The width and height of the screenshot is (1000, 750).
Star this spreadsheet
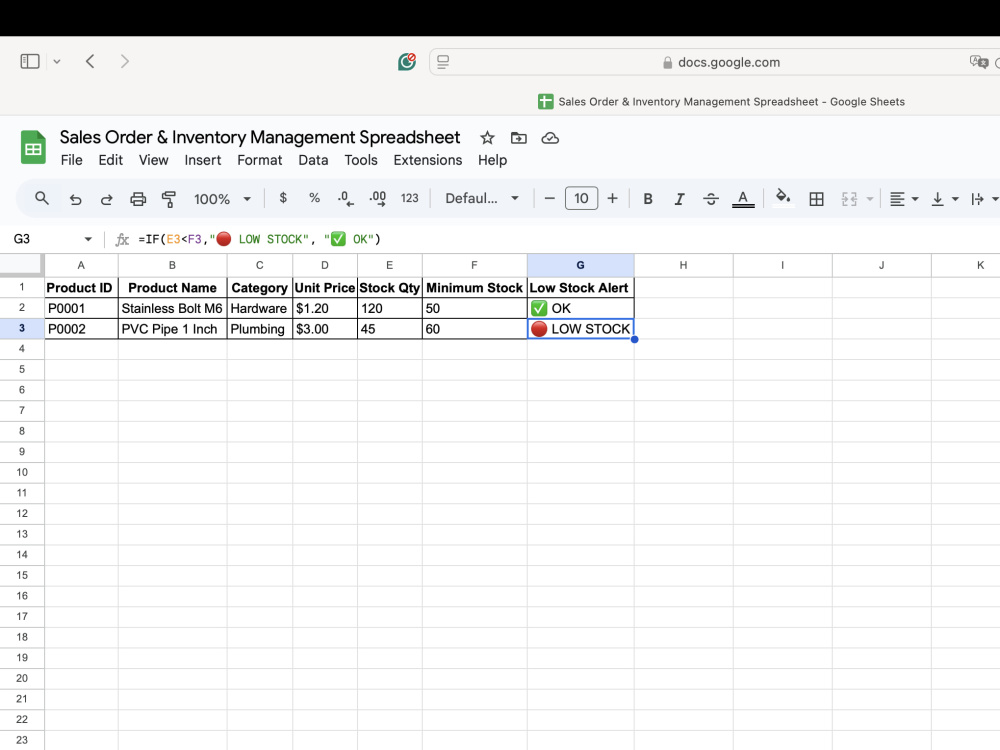pos(487,138)
